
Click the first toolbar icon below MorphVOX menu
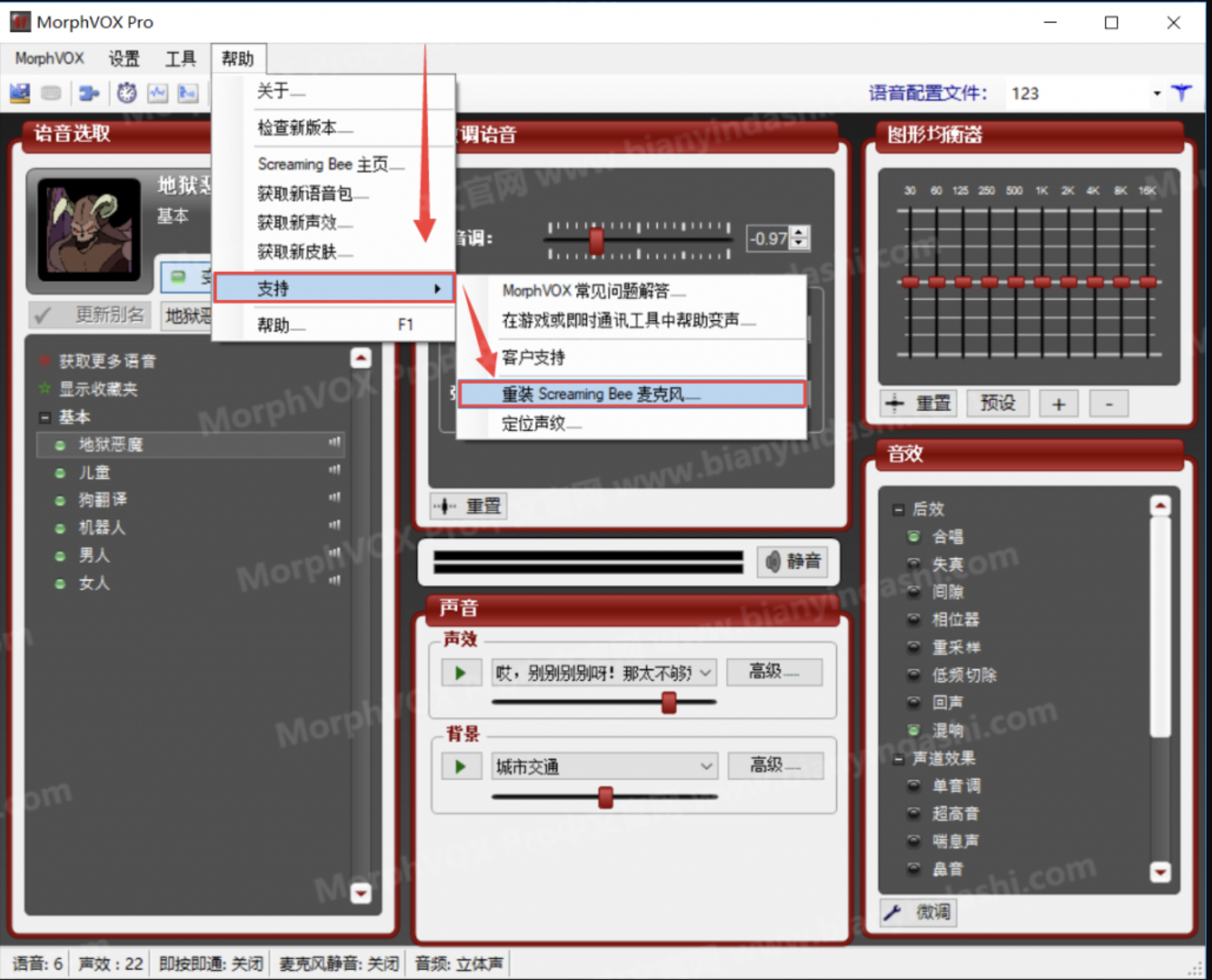click(x=20, y=93)
